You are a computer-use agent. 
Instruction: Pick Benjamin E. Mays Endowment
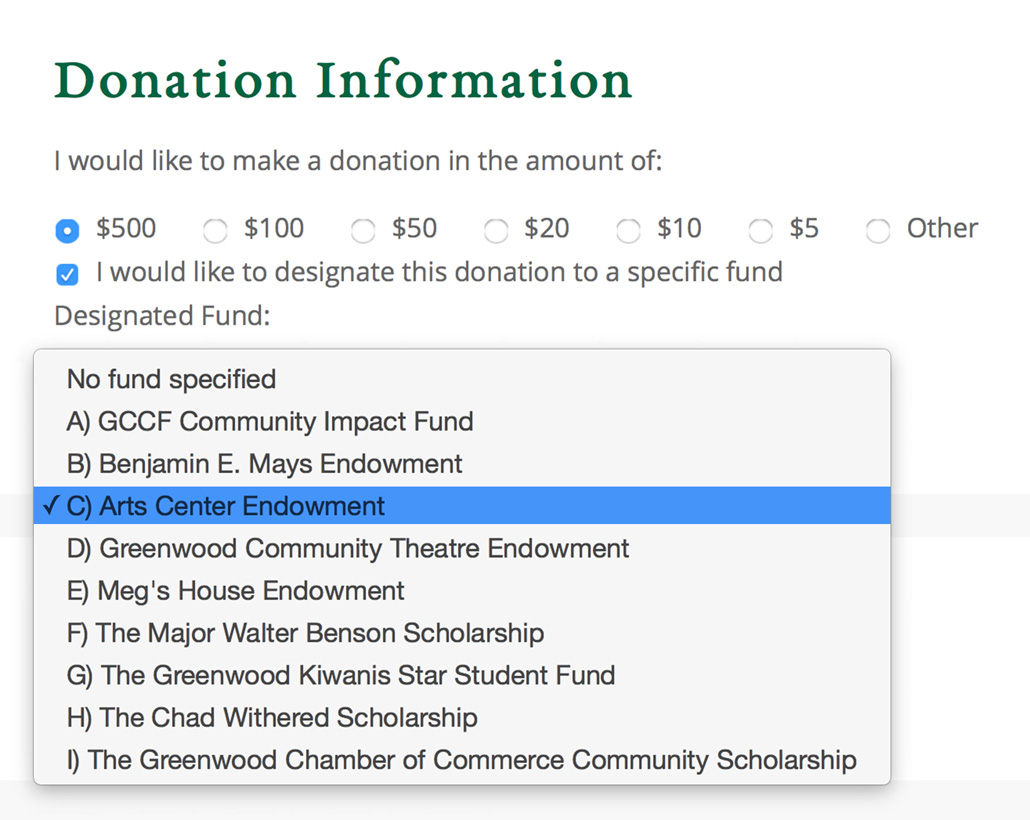click(462, 463)
